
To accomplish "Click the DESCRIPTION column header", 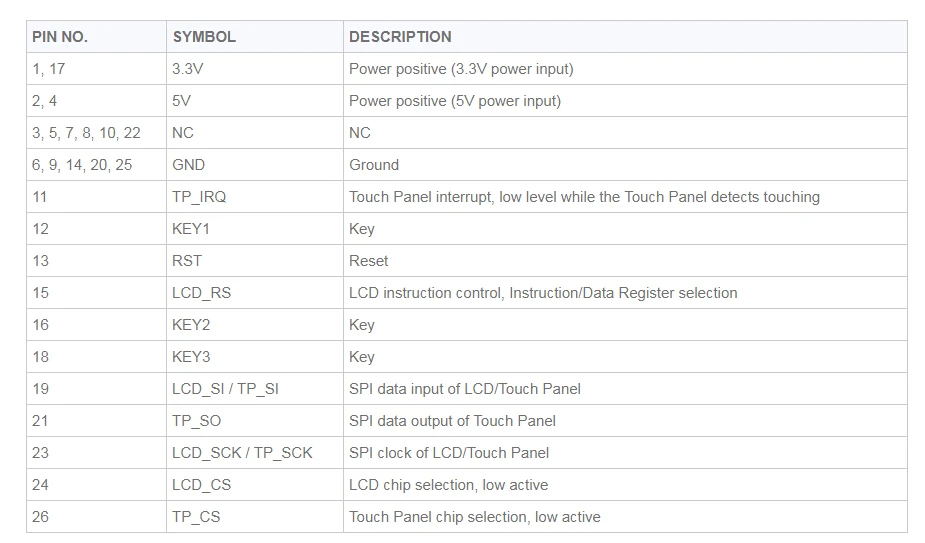I will (x=625, y=37).
